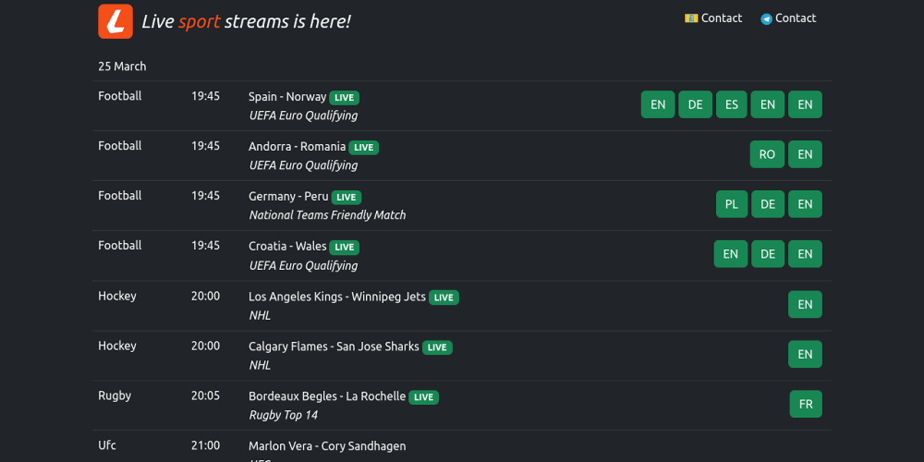Open the DE stream for Spain - Norway
This screenshot has width=924, height=462.
(x=695, y=104)
